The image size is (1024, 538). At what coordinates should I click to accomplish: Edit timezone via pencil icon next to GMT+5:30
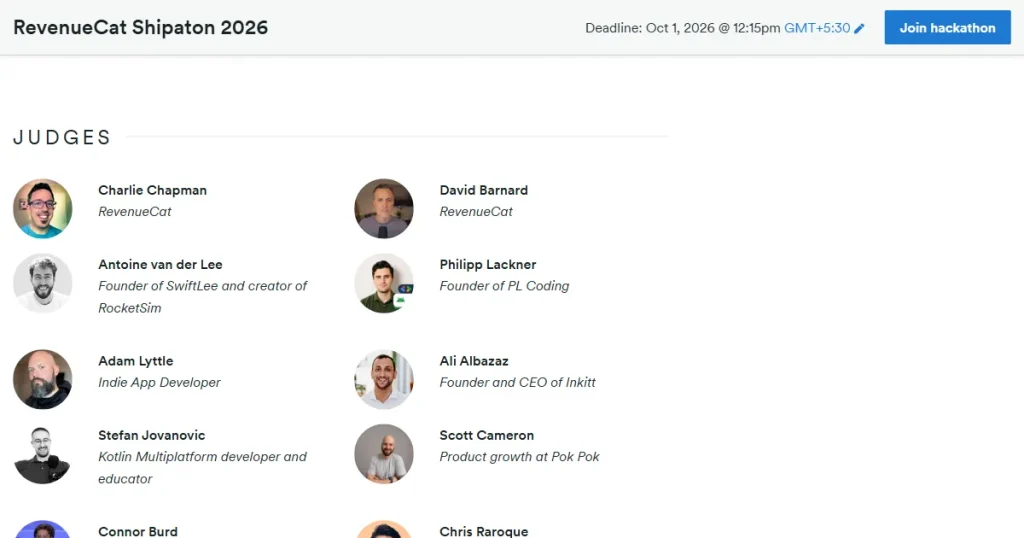pyautogui.click(x=859, y=28)
